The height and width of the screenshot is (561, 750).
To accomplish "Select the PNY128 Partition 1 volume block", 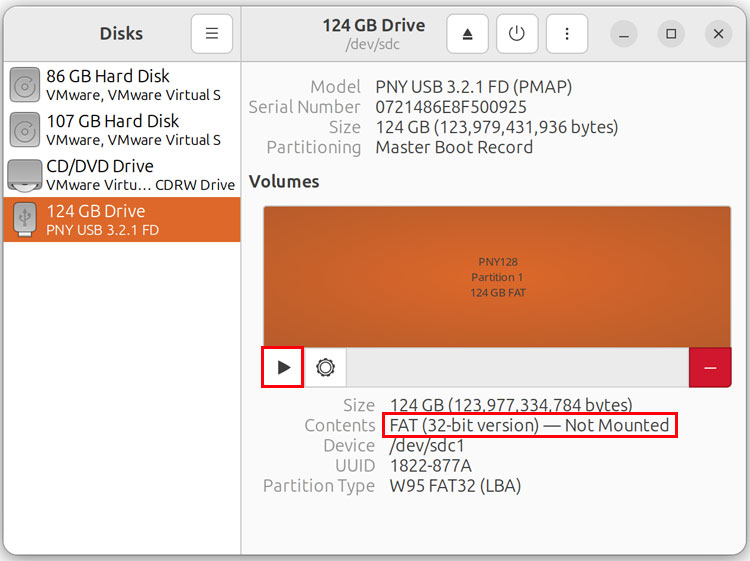I will coord(497,277).
